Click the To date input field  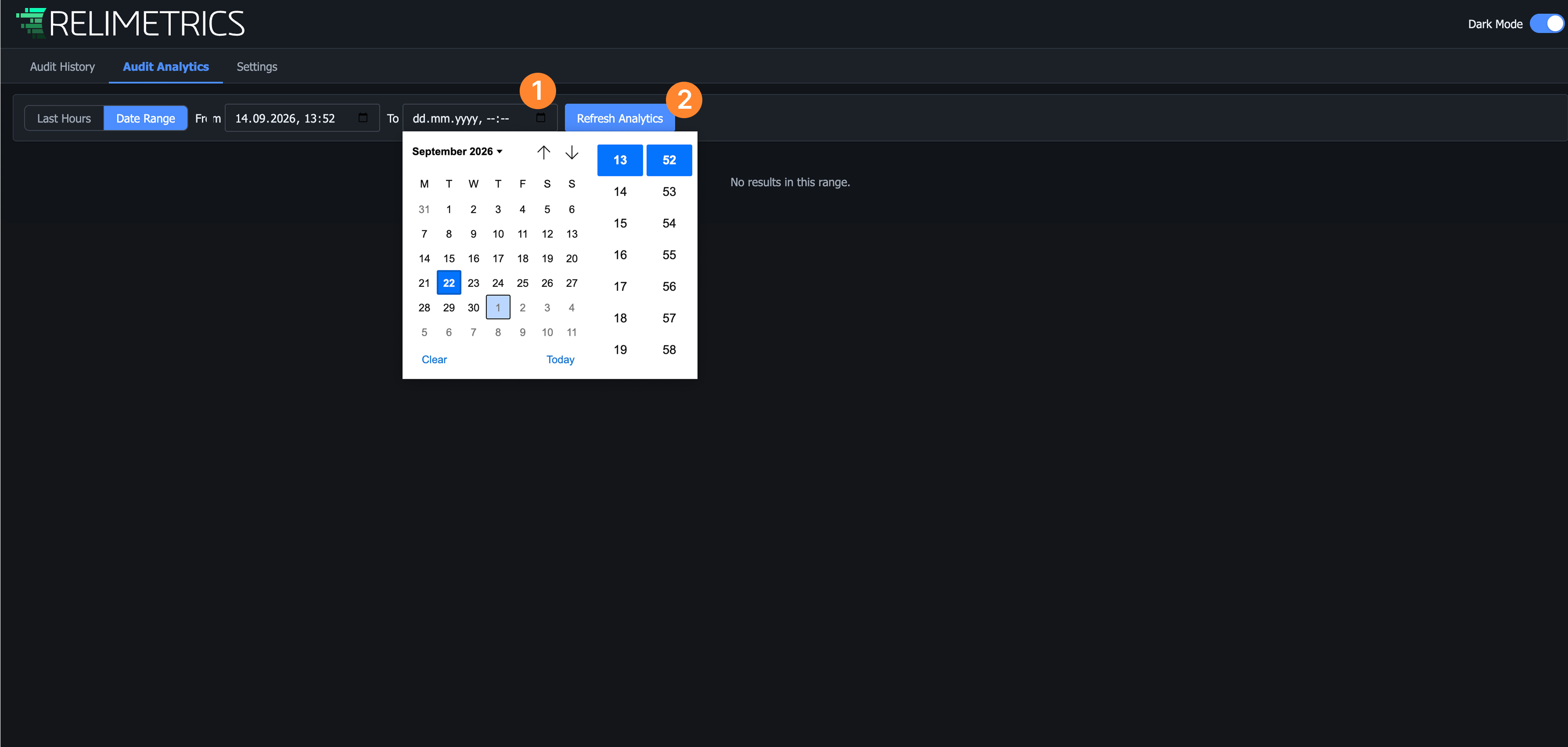tap(480, 118)
